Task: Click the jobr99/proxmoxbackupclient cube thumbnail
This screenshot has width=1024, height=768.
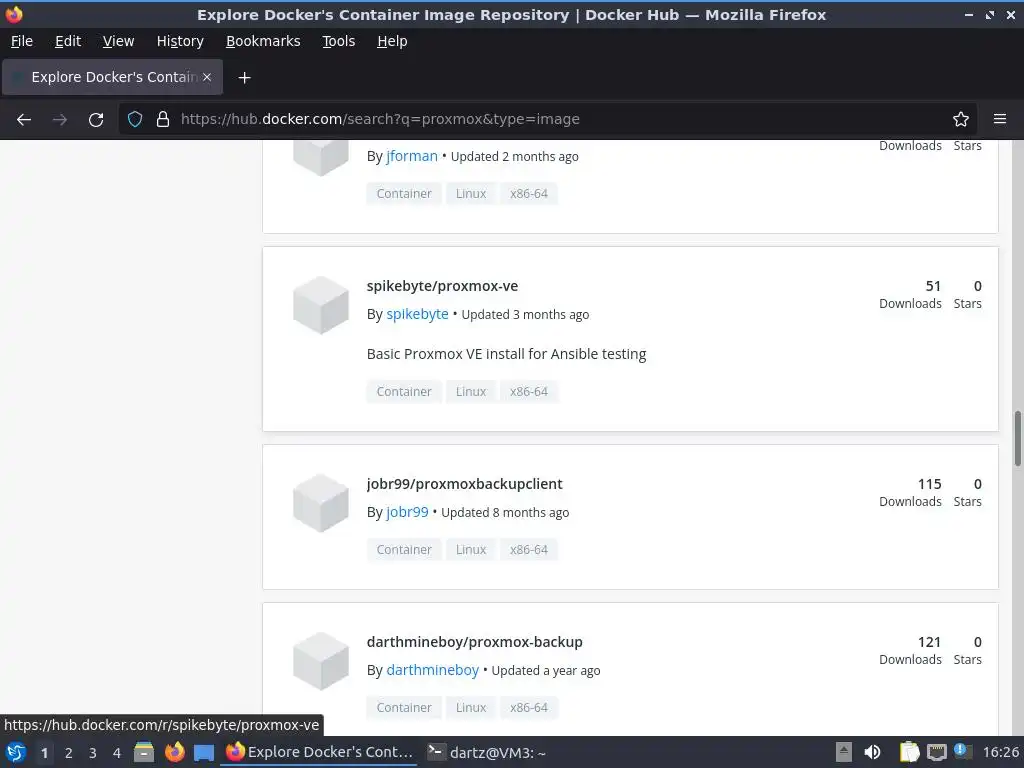Action: click(321, 503)
